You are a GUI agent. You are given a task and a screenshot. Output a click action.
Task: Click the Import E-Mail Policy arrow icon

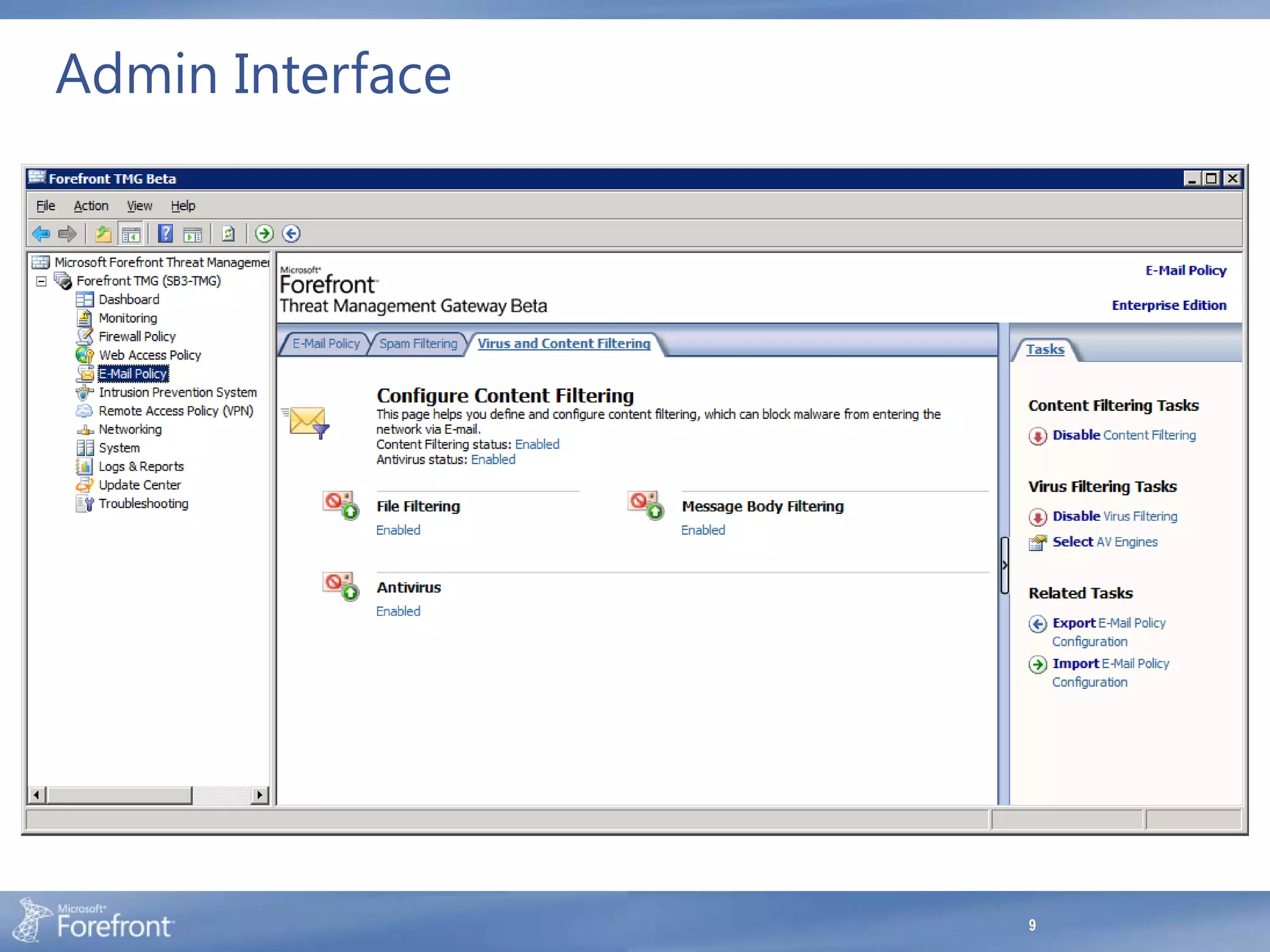pos(1037,664)
